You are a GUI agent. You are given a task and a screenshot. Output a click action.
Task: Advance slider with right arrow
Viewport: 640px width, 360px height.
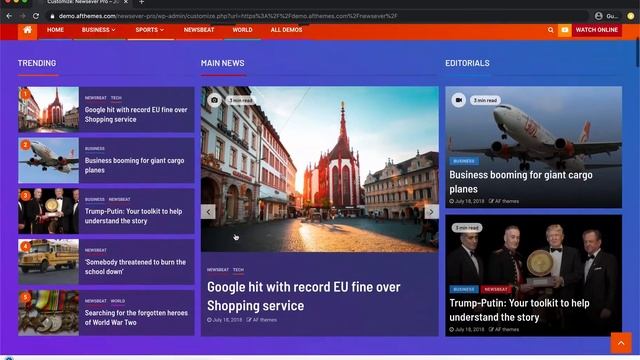coord(431,212)
